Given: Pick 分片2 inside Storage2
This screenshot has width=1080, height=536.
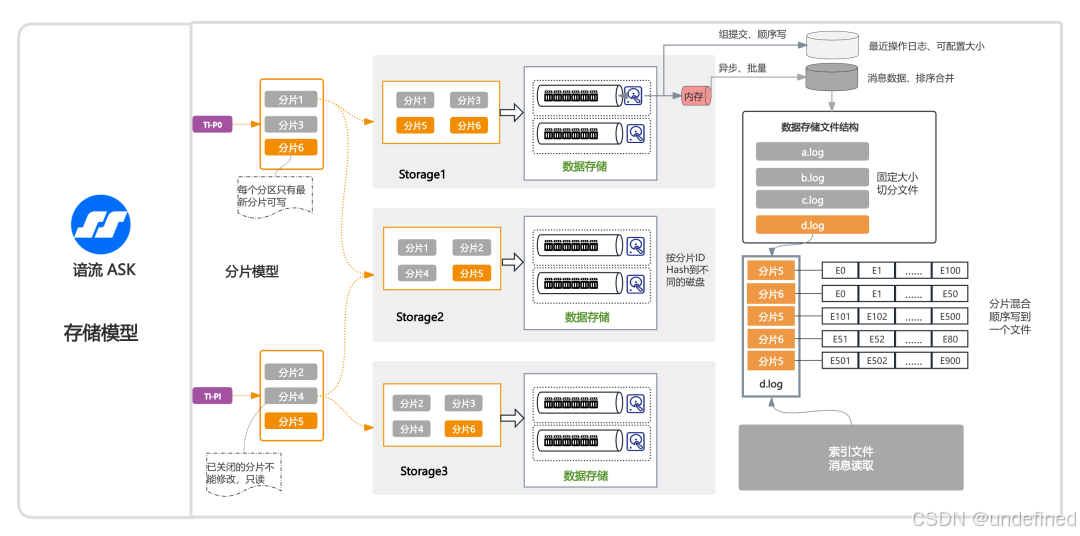Looking at the screenshot, I should point(471,248).
